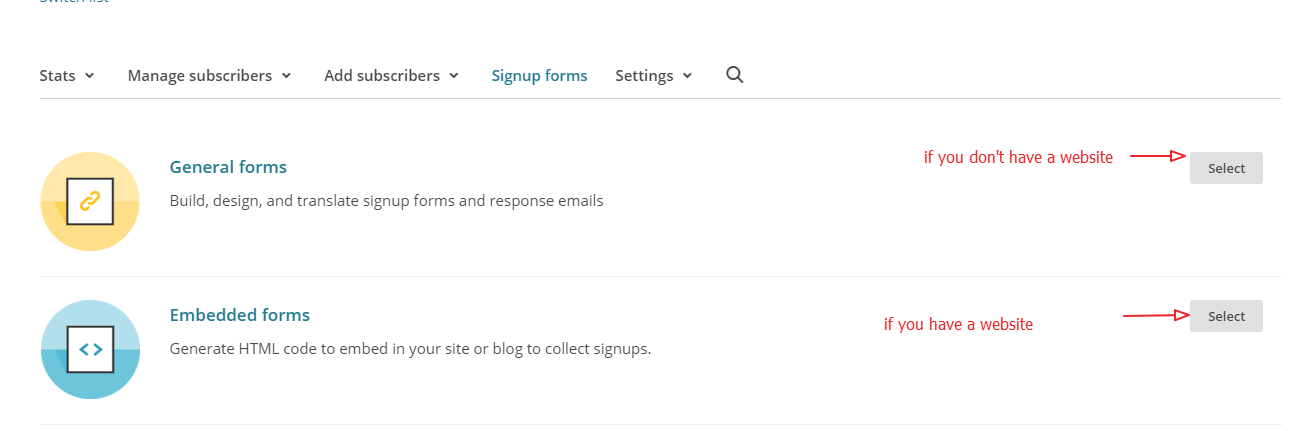Expand the Add subscribers dropdown chevron

pyautogui.click(x=454, y=76)
